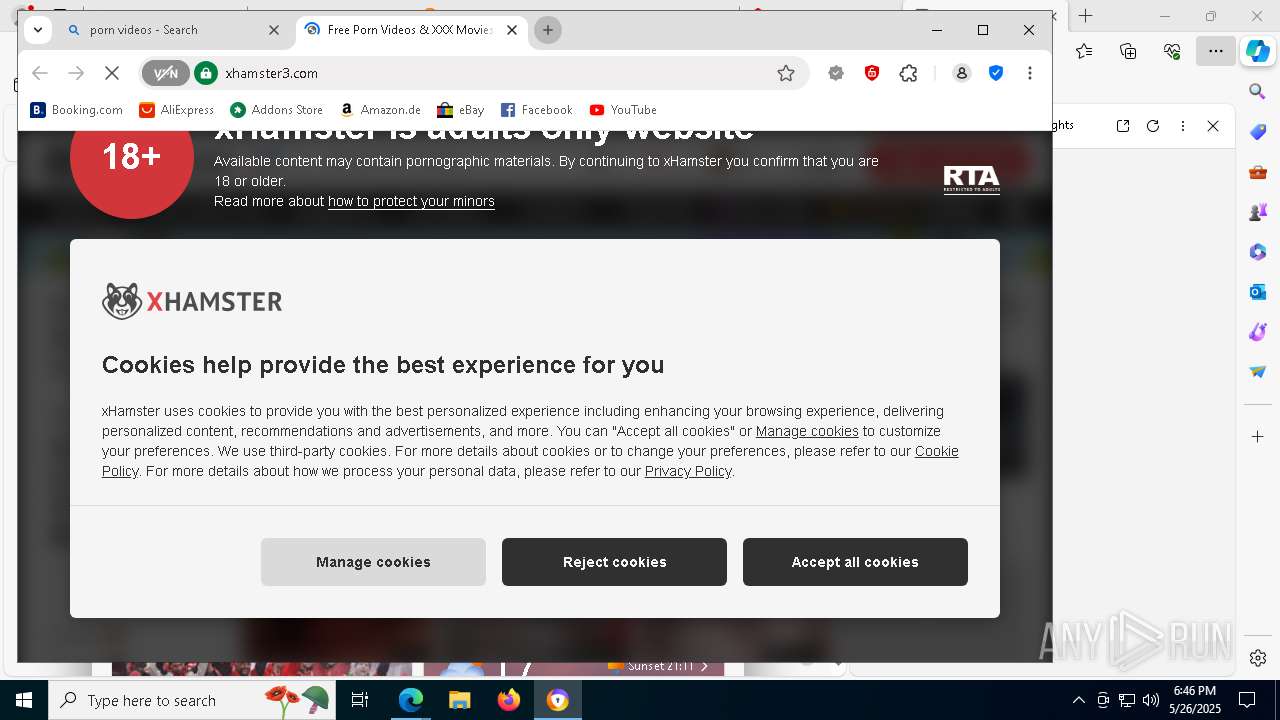This screenshot has width=1280, height=720.
Task: Click the Reject cookies button
Action: tap(614, 562)
